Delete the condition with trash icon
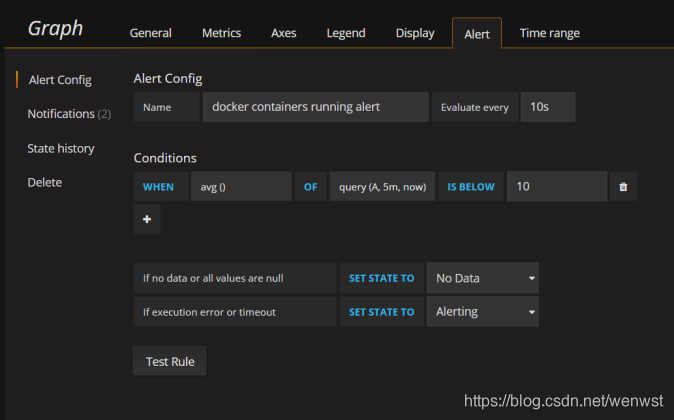Screen dimensions: 674x420 (623, 187)
